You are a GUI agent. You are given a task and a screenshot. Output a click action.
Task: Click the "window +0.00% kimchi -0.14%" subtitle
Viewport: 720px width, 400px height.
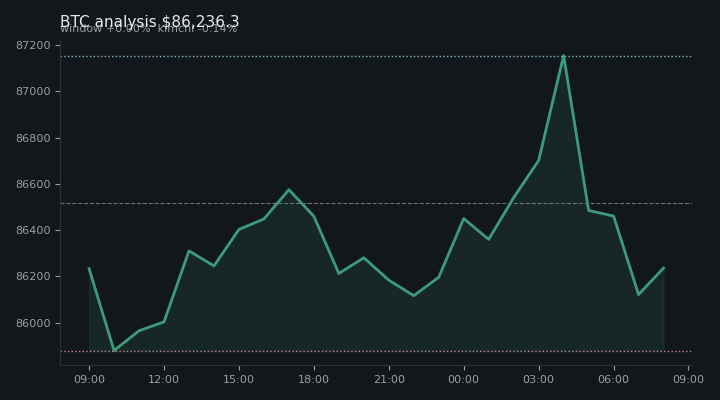(149, 29)
